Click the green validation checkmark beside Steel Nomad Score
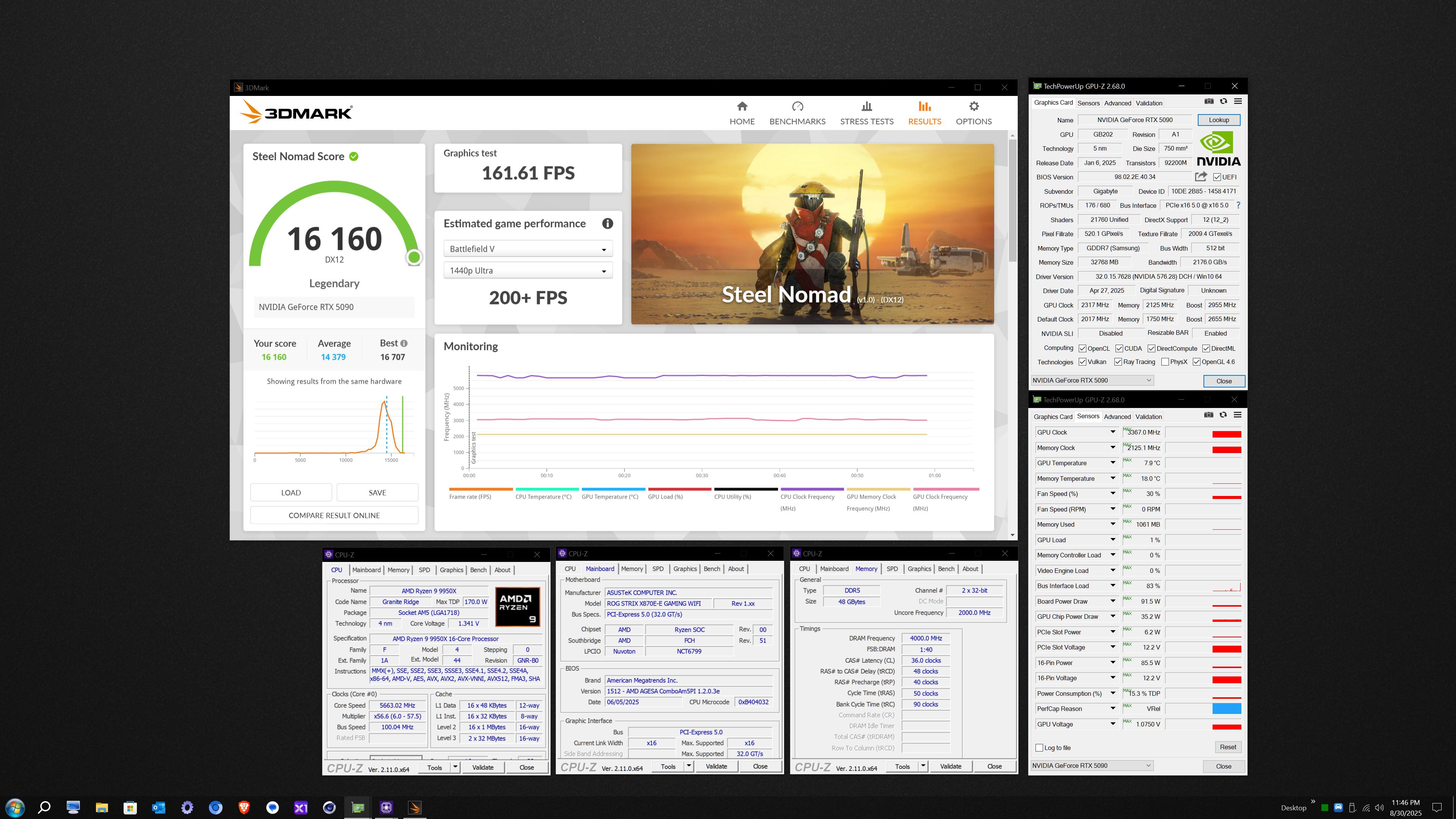 click(354, 157)
